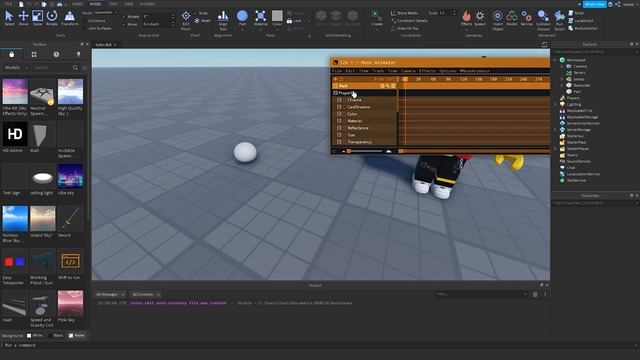Choose the Select tool in the ribbon
The width and height of the screenshot is (640, 360).
point(9,18)
